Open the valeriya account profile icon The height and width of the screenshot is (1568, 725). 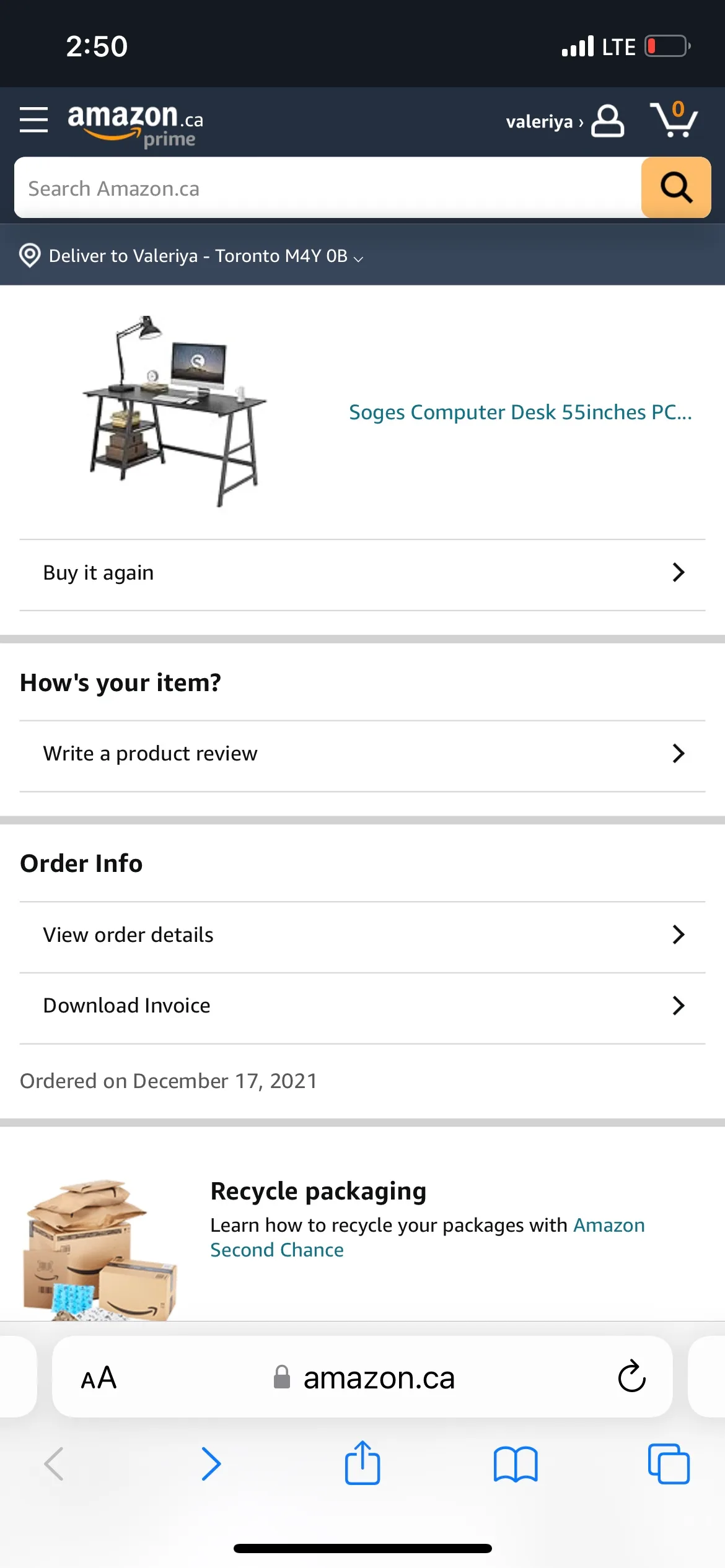tap(607, 121)
